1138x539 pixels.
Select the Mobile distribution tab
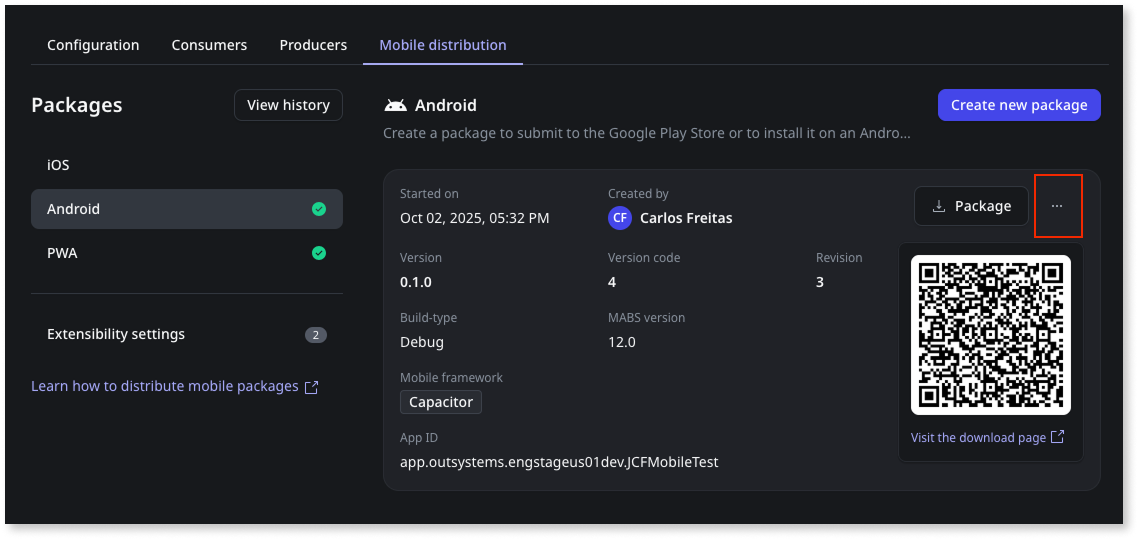(x=442, y=45)
